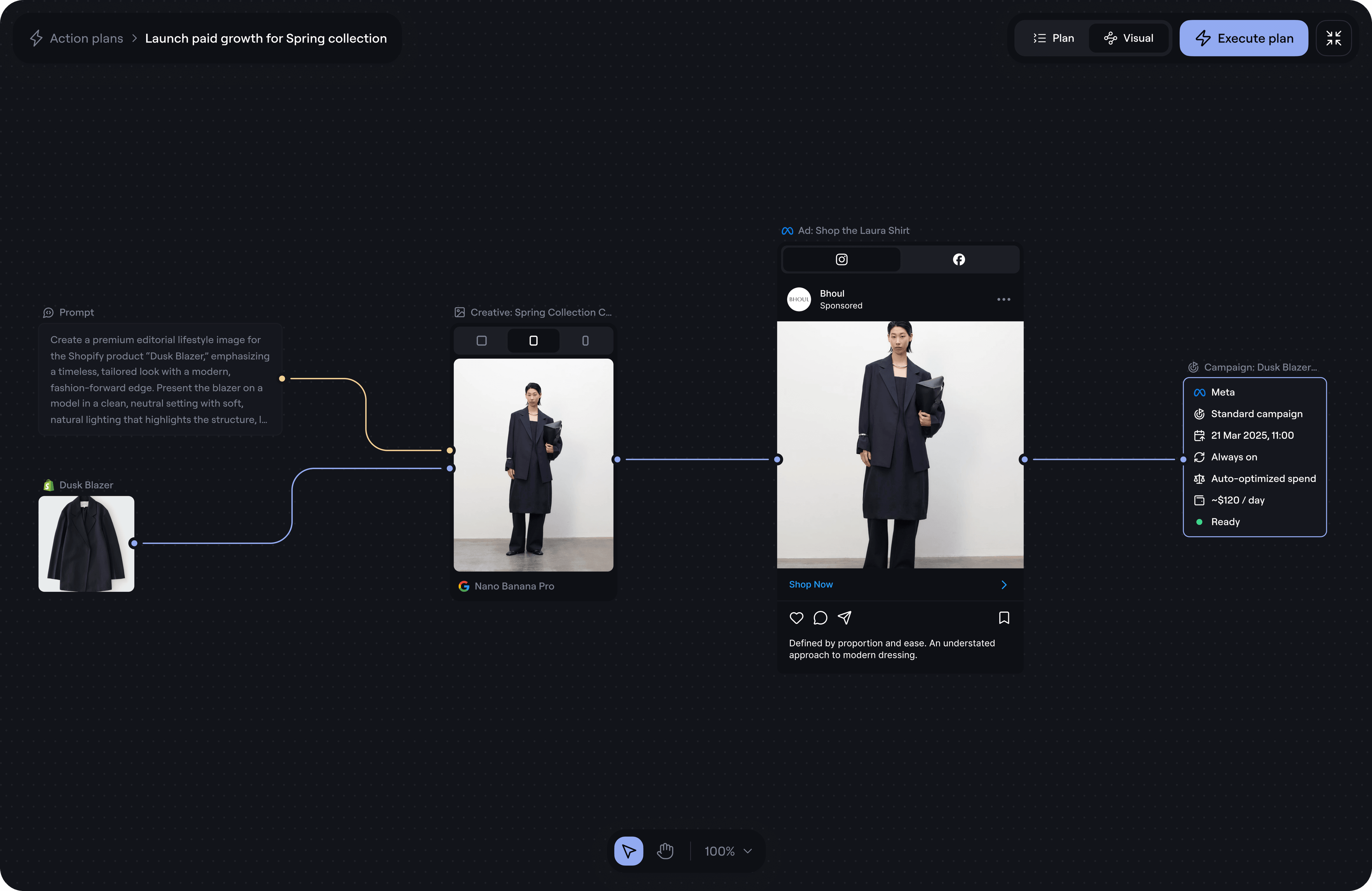The height and width of the screenshot is (891, 1372).
Task: Switch ad preview to Facebook
Action: click(958, 259)
